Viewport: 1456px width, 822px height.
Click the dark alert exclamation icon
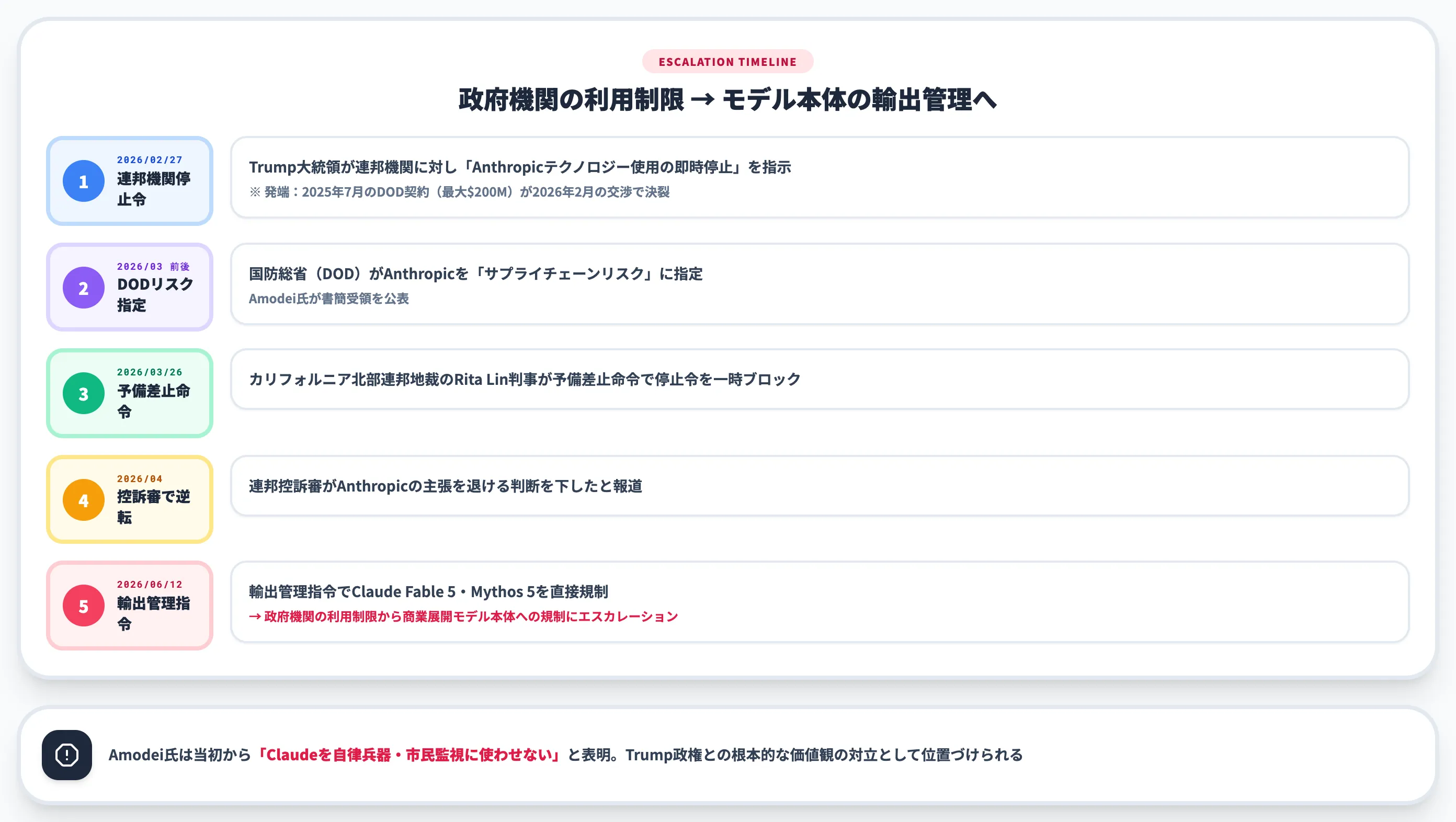pyautogui.click(x=67, y=755)
